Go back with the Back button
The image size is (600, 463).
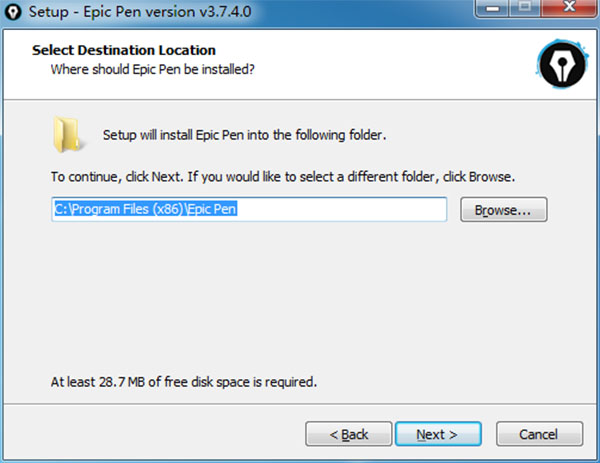349,434
